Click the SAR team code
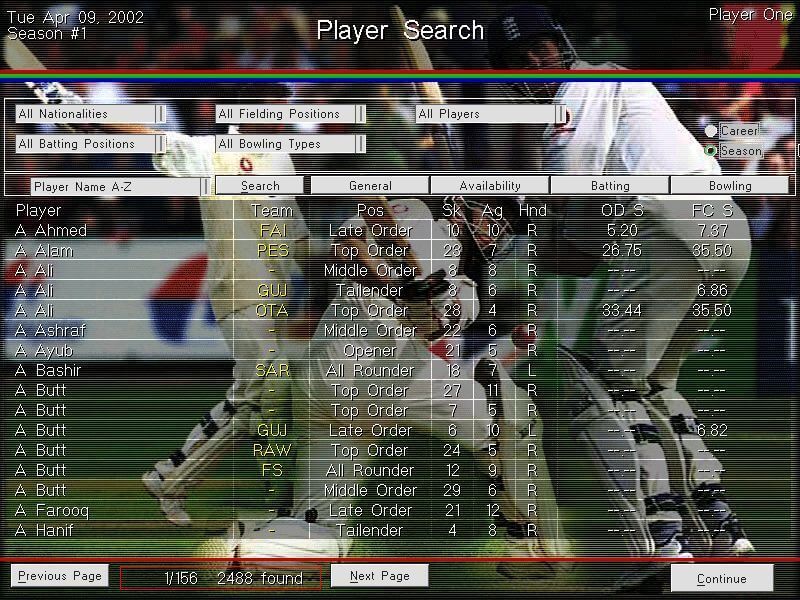Viewport: 800px width, 600px height. coord(272,370)
